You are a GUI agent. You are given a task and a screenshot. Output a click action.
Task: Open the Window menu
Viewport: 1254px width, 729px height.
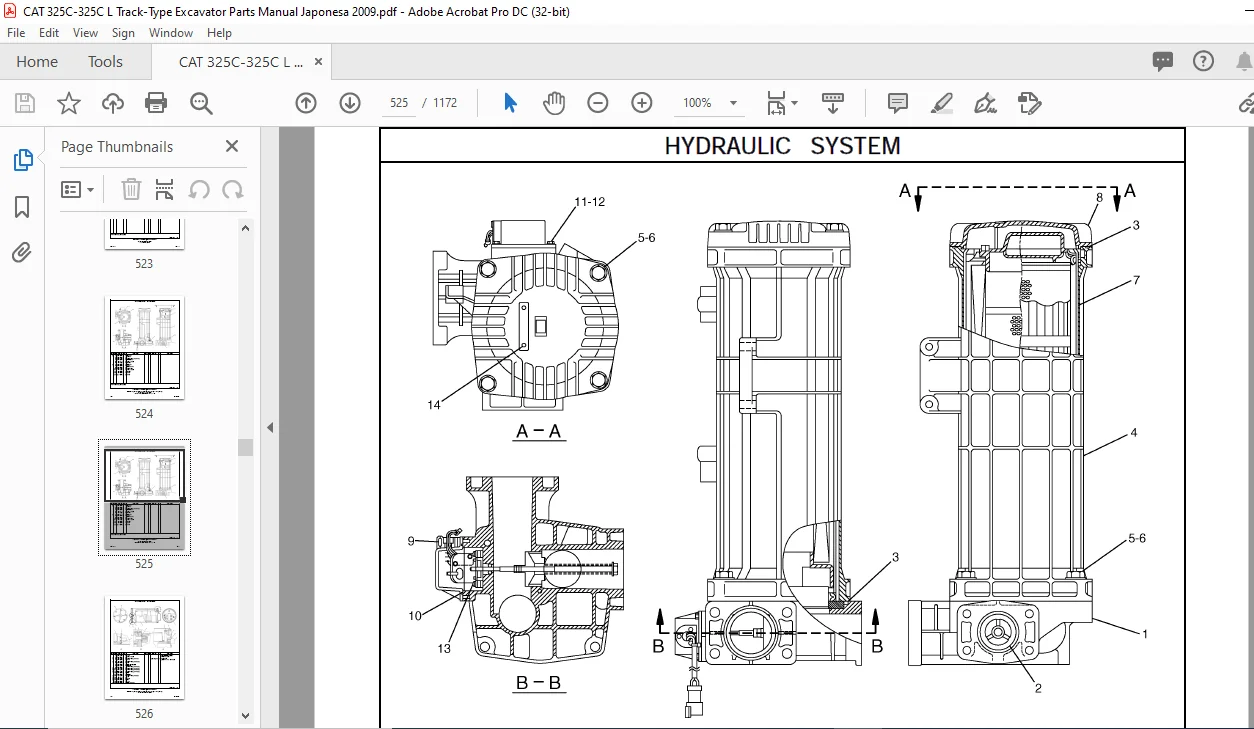click(171, 33)
